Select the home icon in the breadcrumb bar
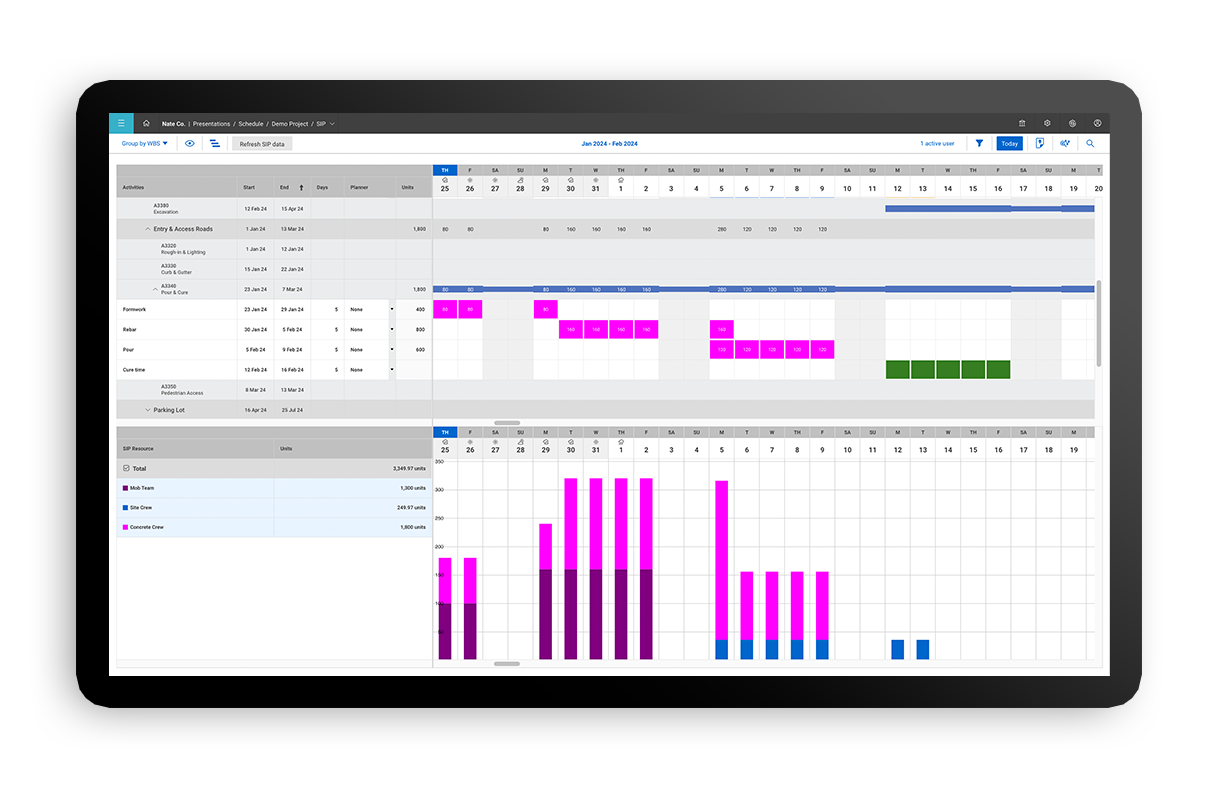1215x788 pixels. click(x=146, y=123)
